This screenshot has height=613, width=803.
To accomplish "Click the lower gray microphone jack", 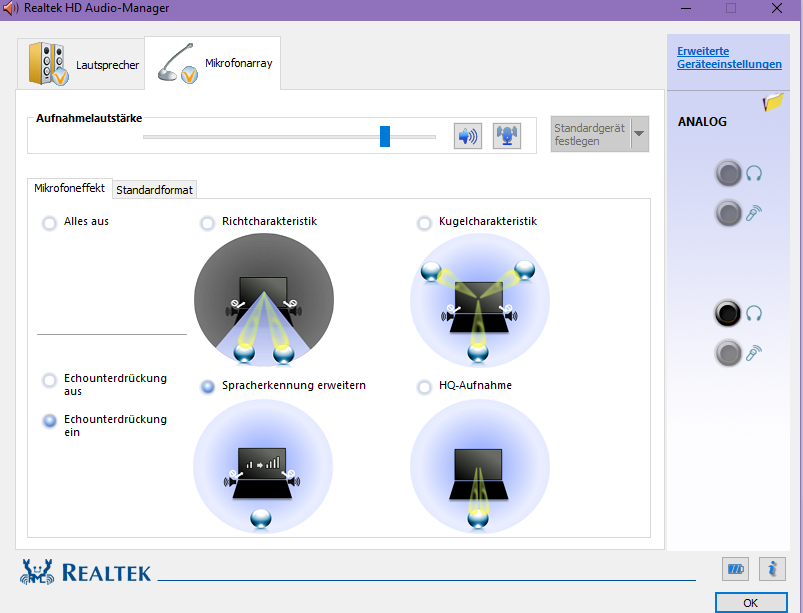I will point(728,353).
